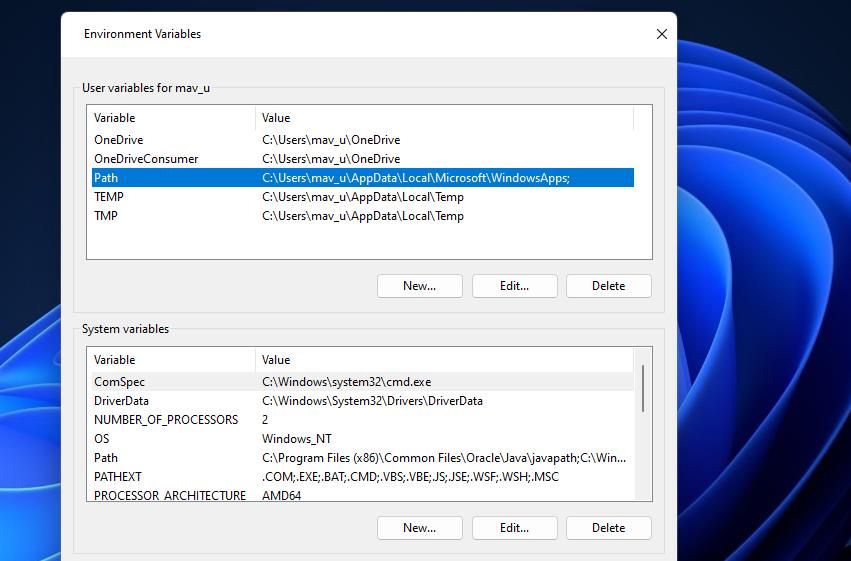
Task: Select the PATHEXT system variable
Action: [x=363, y=477]
